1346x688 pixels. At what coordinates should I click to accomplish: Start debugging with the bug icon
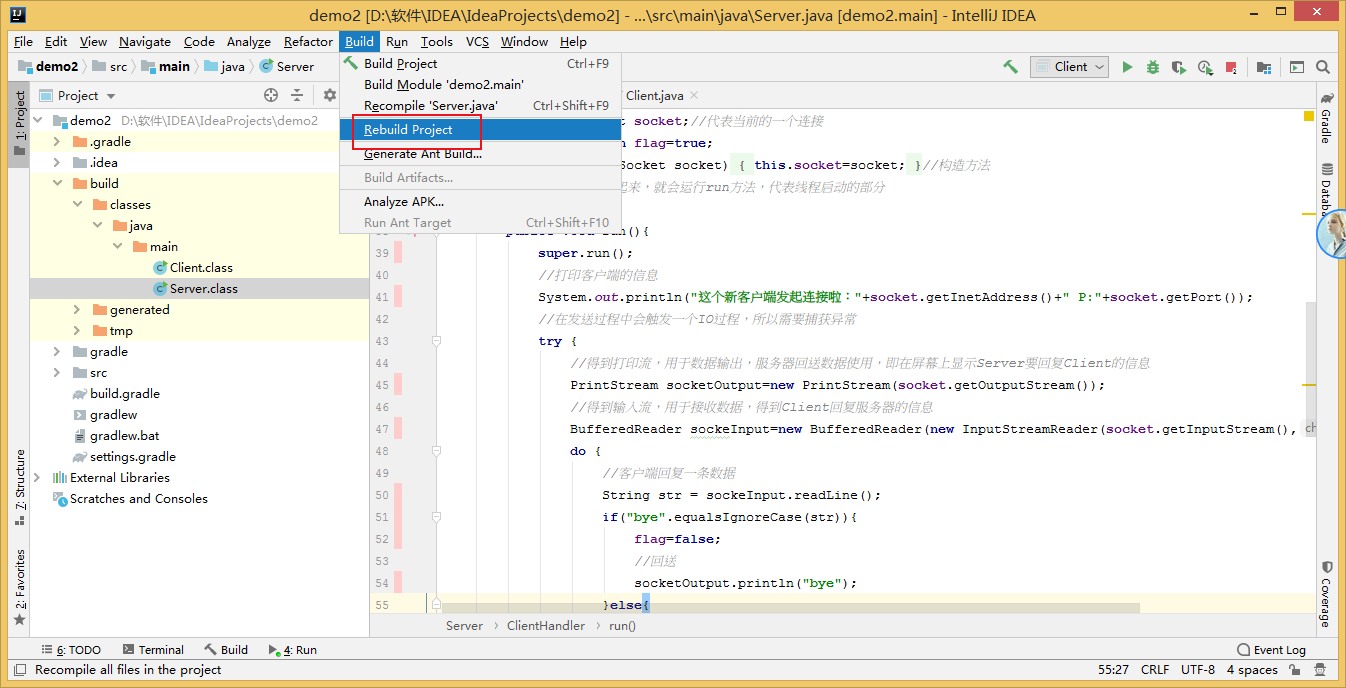click(1153, 67)
